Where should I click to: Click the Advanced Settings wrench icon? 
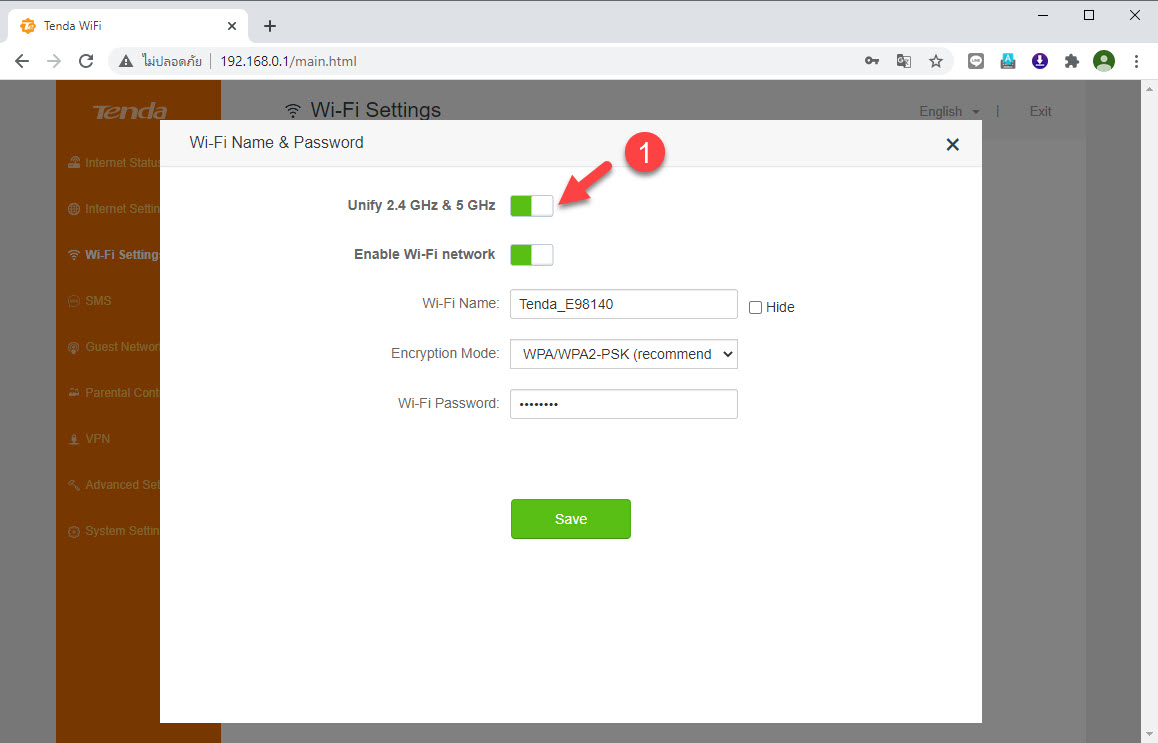74,485
